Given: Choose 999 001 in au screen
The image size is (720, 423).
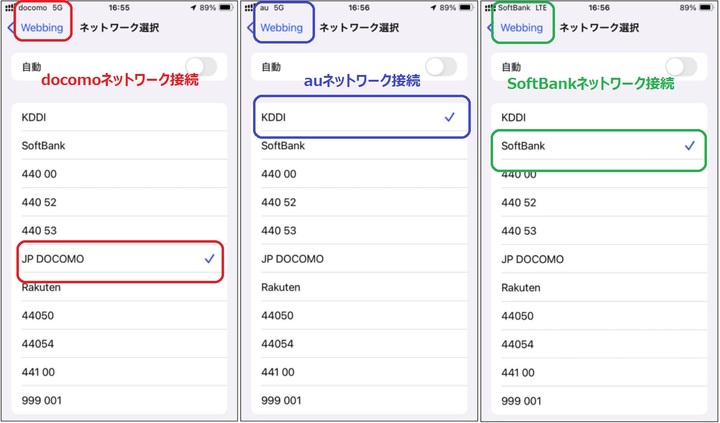Looking at the screenshot, I should (x=359, y=400).
